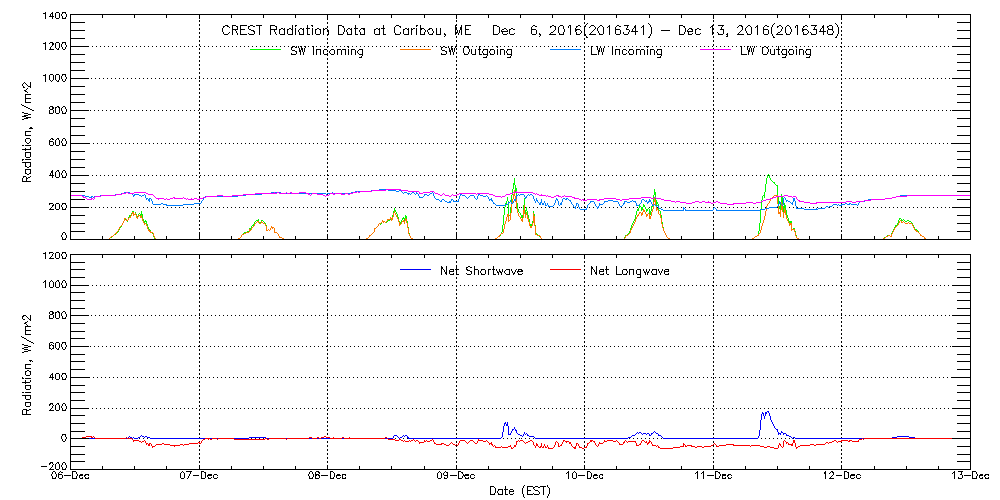Click the '06-Dec' x-axis date label

[70, 476]
